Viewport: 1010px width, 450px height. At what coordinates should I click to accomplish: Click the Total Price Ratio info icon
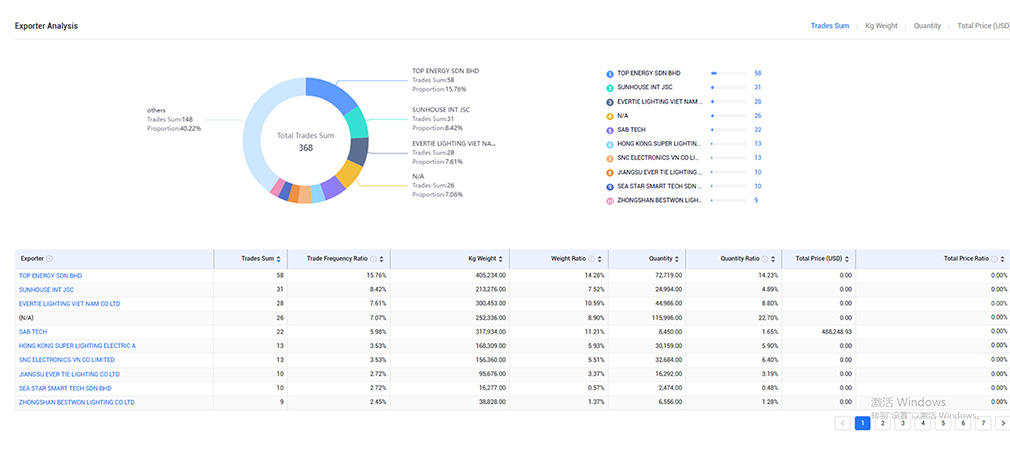[x=994, y=258]
